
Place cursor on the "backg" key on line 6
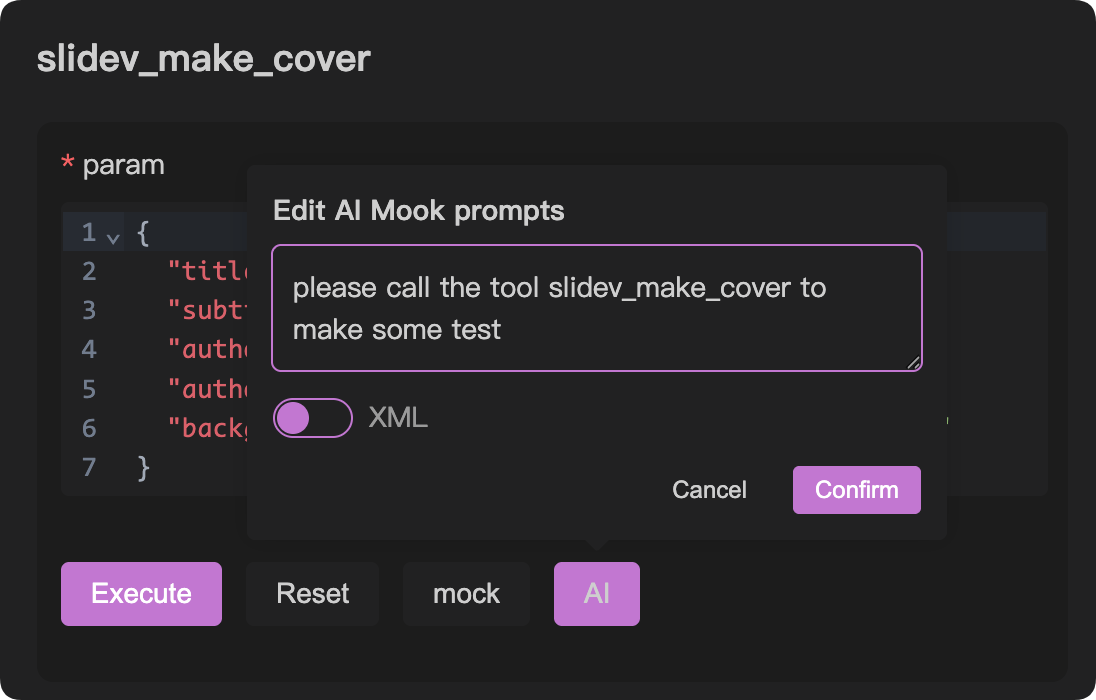208,428
